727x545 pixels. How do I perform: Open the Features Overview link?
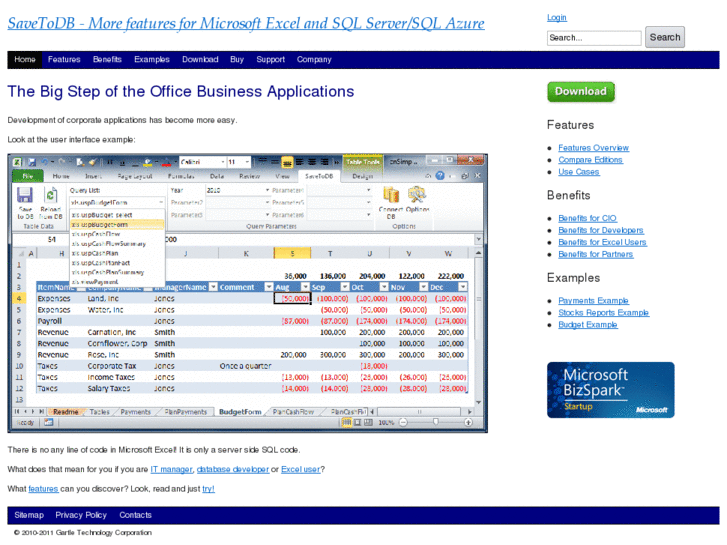point(593,147)
